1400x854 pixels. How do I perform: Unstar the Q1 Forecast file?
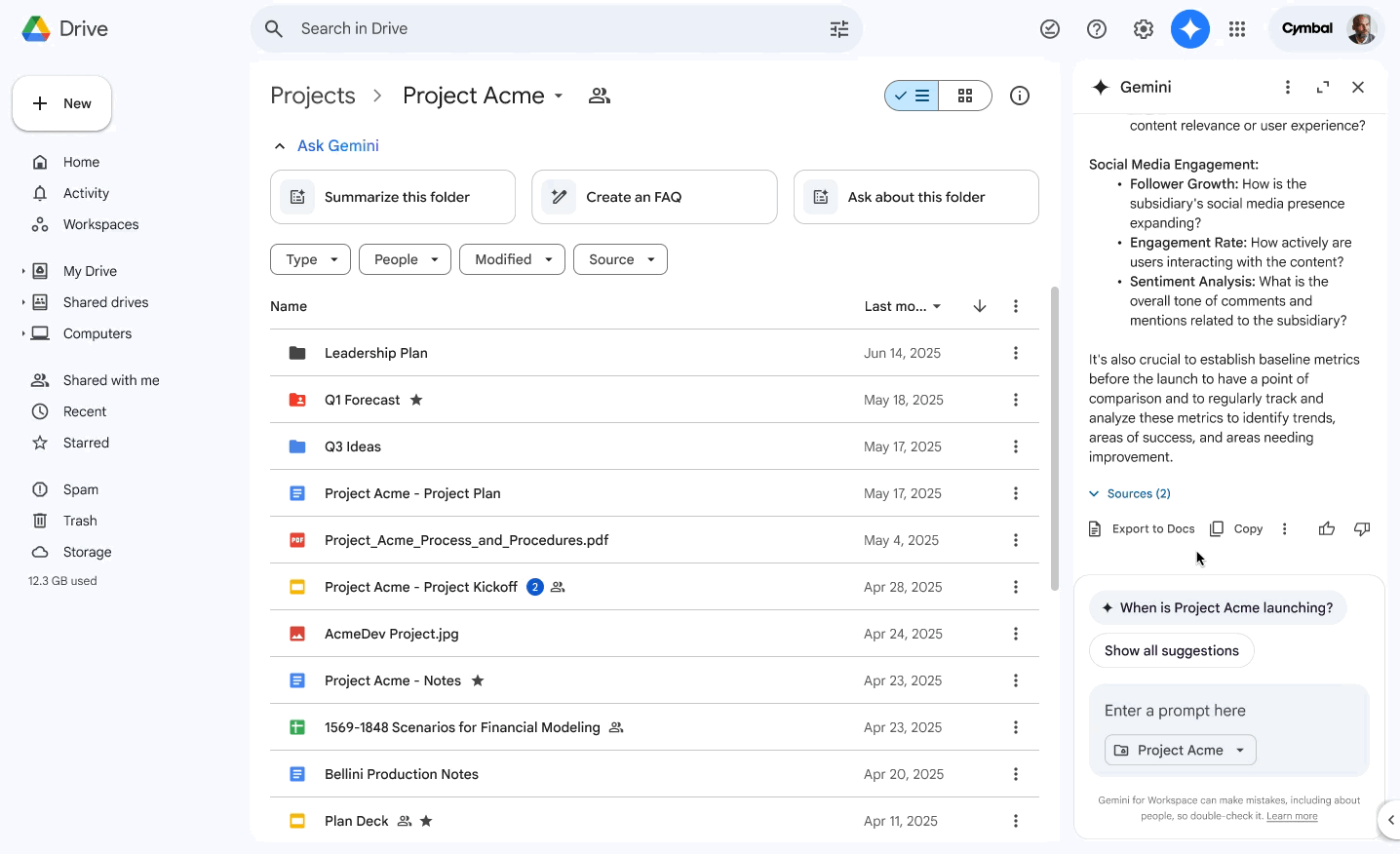(x=416, y=399)
